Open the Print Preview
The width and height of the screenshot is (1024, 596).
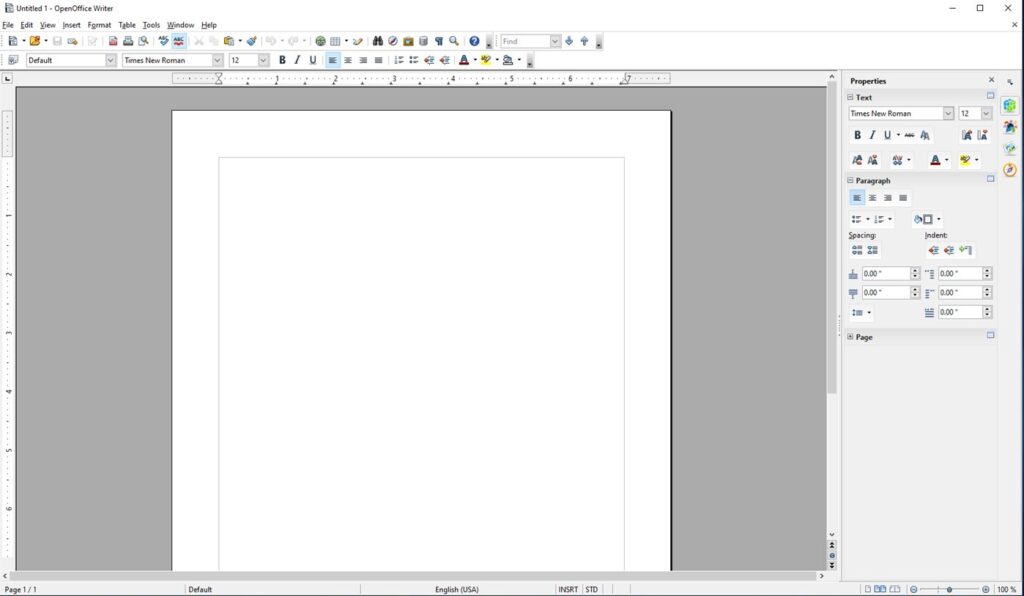click(x=144, y=41)
